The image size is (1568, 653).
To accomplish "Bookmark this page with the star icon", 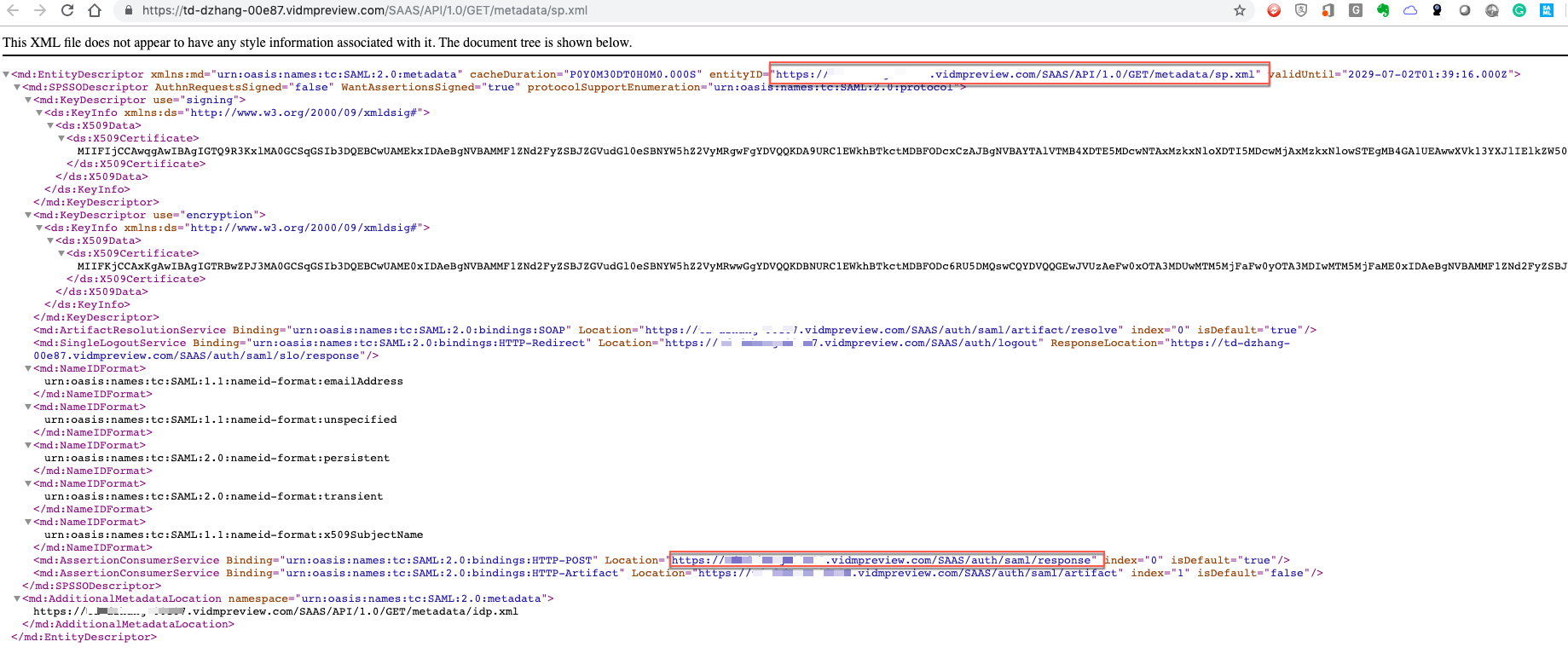I will [1239, 10].
